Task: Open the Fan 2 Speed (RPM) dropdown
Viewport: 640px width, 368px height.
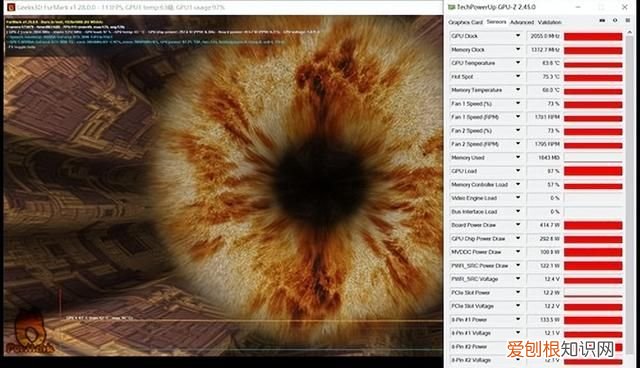Action: [518, 144]
